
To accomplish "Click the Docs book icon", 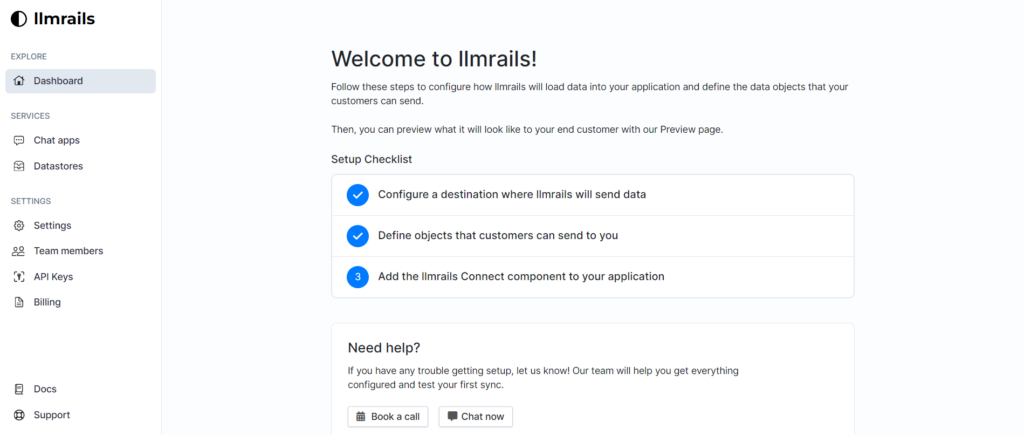I will 19,389.
